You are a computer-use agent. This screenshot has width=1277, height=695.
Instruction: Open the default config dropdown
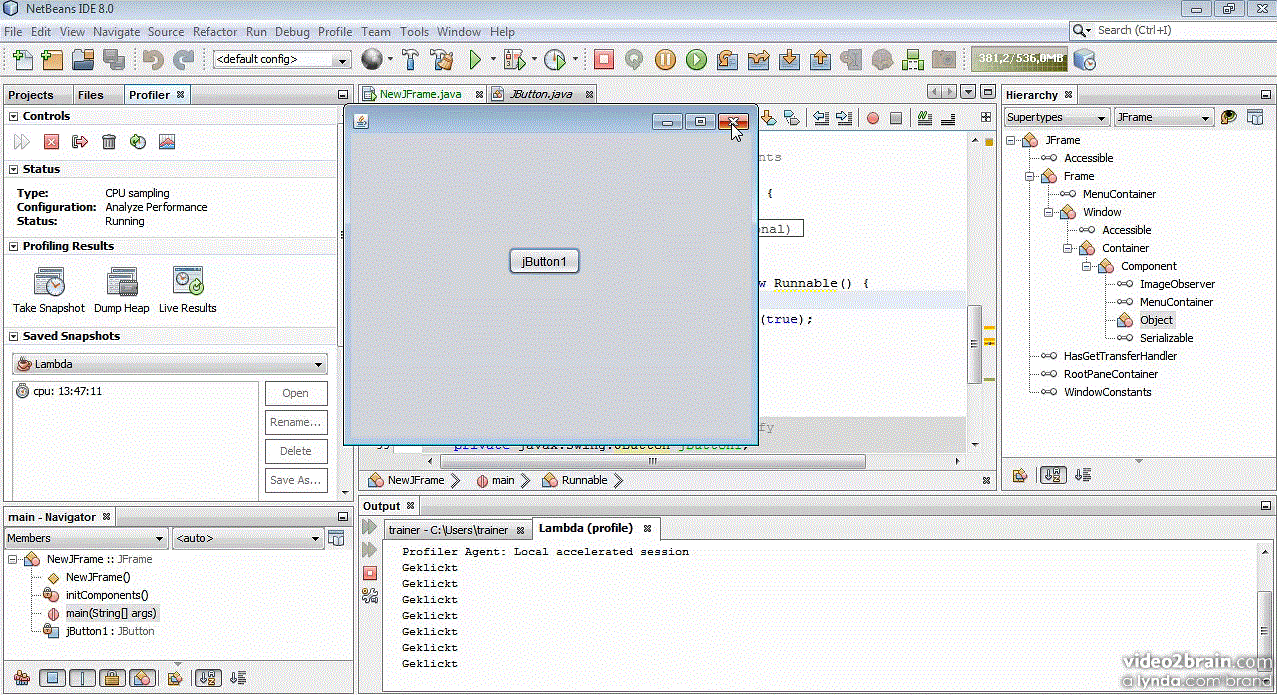tap(282, 60)
